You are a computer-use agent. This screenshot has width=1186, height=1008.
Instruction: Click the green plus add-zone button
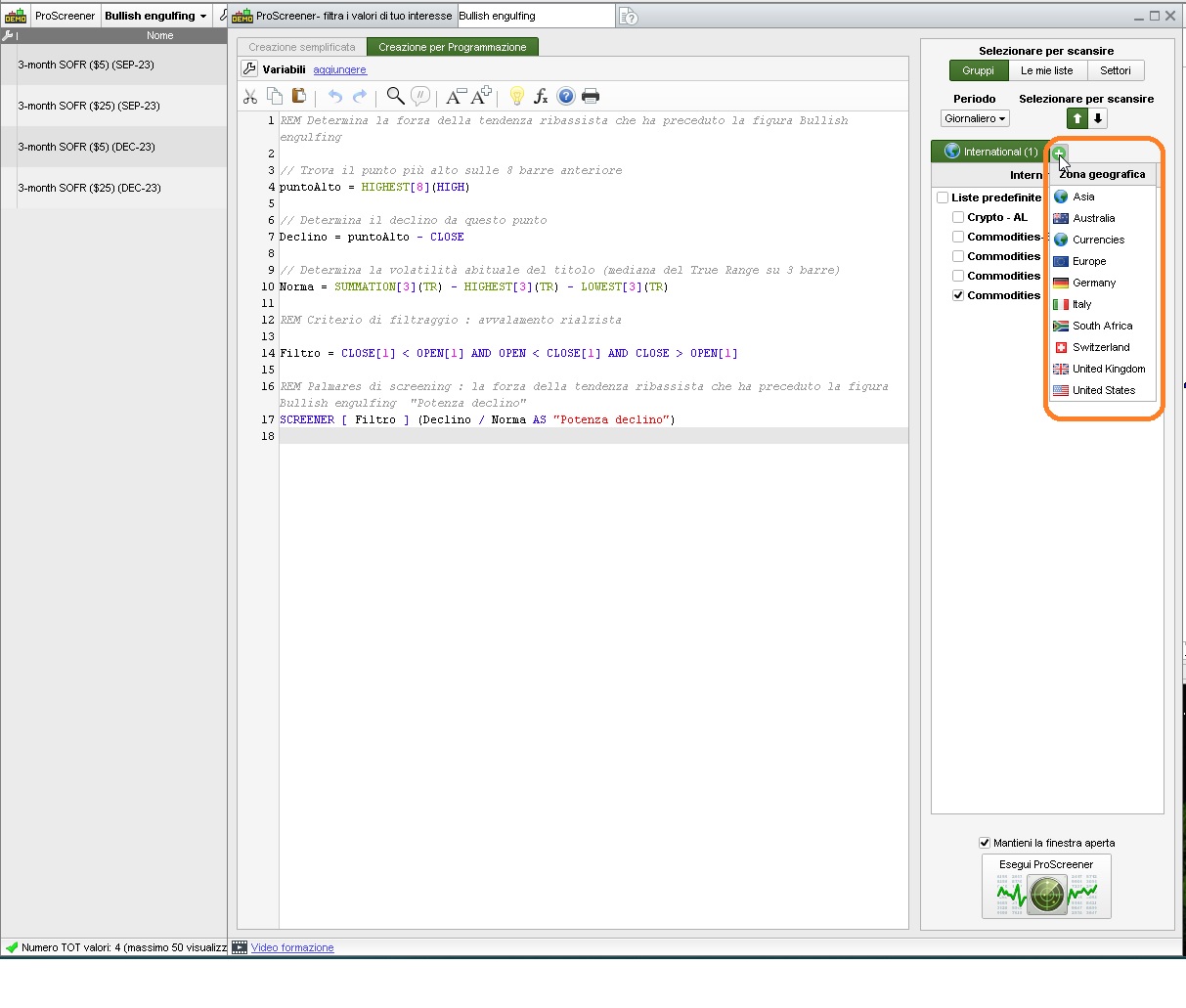coord(1059,153)
